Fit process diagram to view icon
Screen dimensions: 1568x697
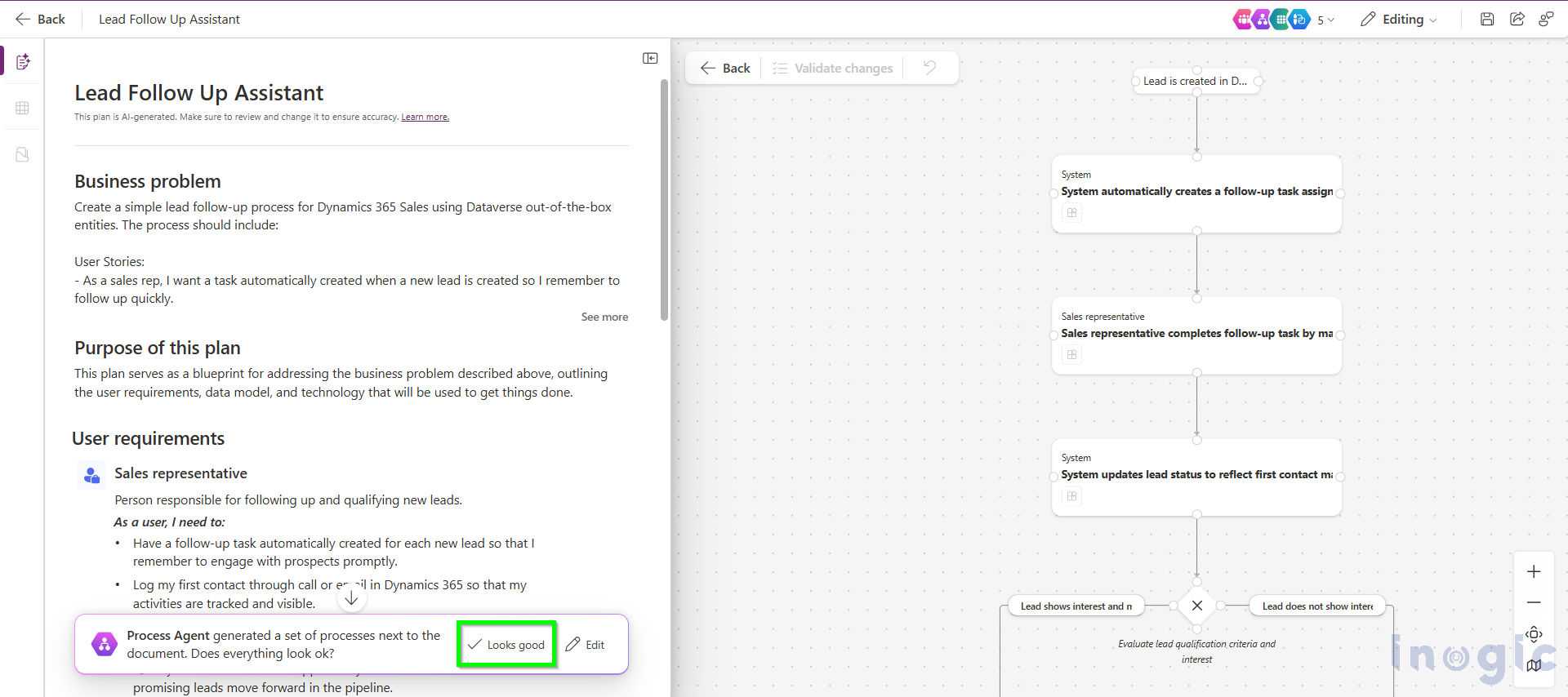pyautogui.click(x=1534, y=634)
